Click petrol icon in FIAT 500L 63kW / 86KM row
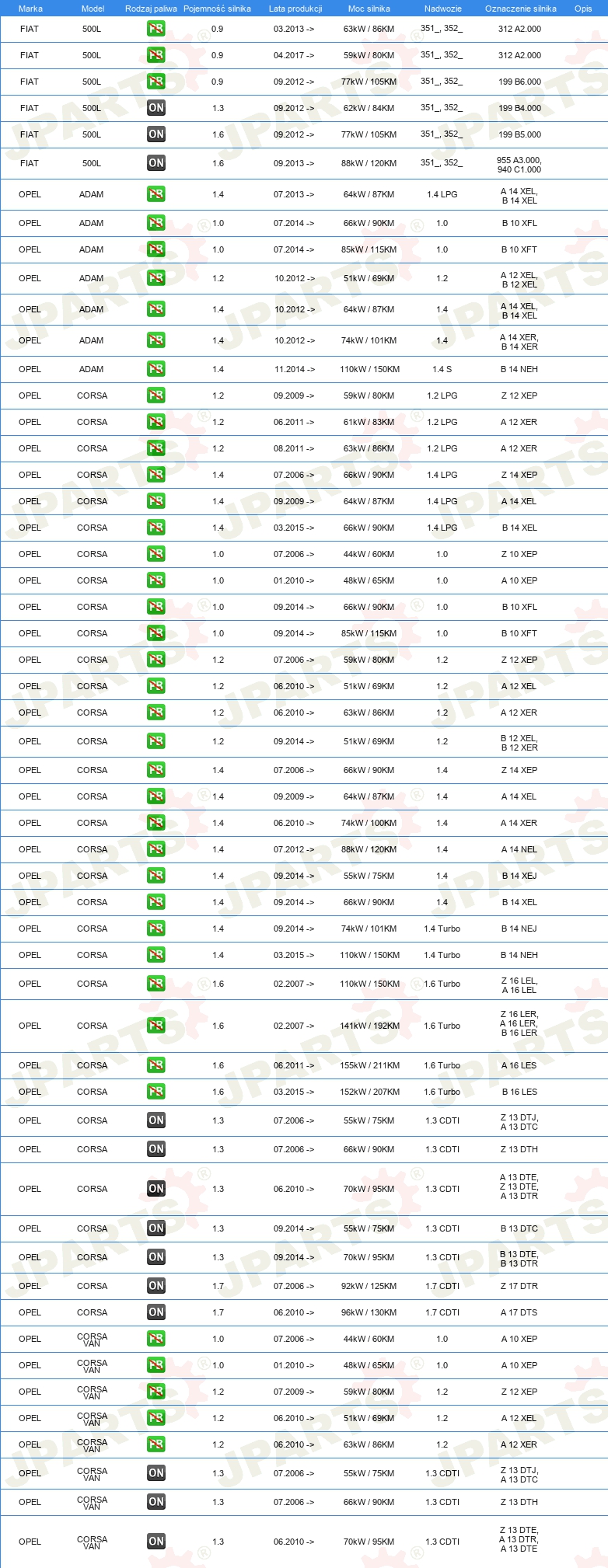 pyautogui.click(x=156, y=29)
